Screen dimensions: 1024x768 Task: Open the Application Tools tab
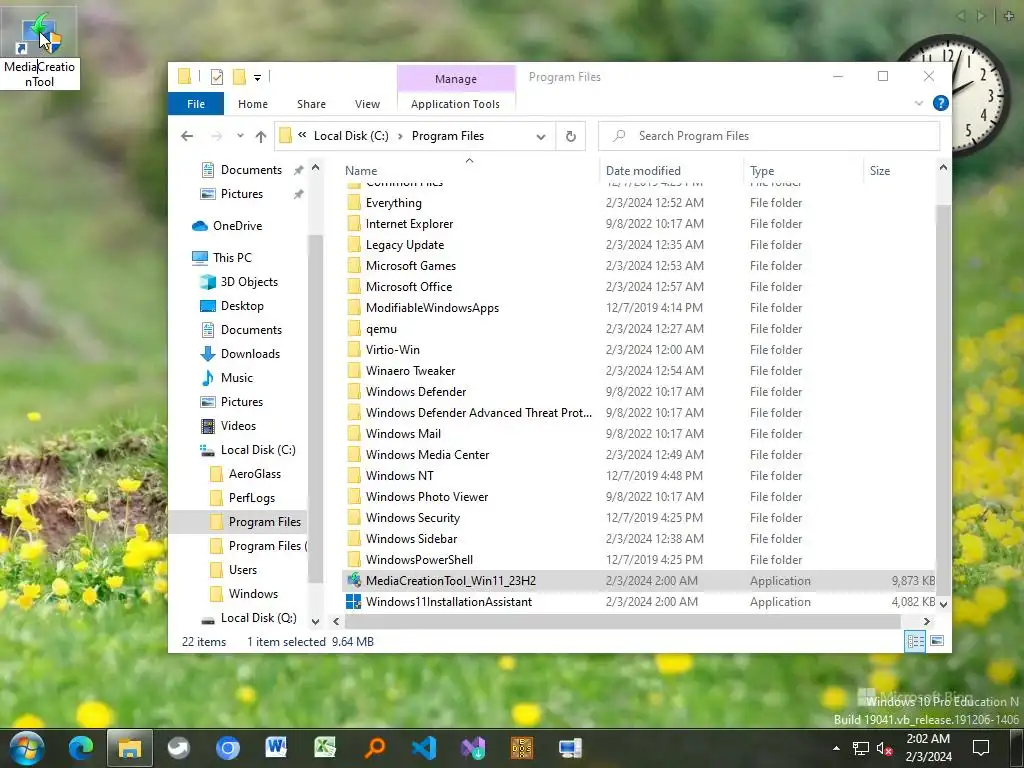[x=455, y=104]
